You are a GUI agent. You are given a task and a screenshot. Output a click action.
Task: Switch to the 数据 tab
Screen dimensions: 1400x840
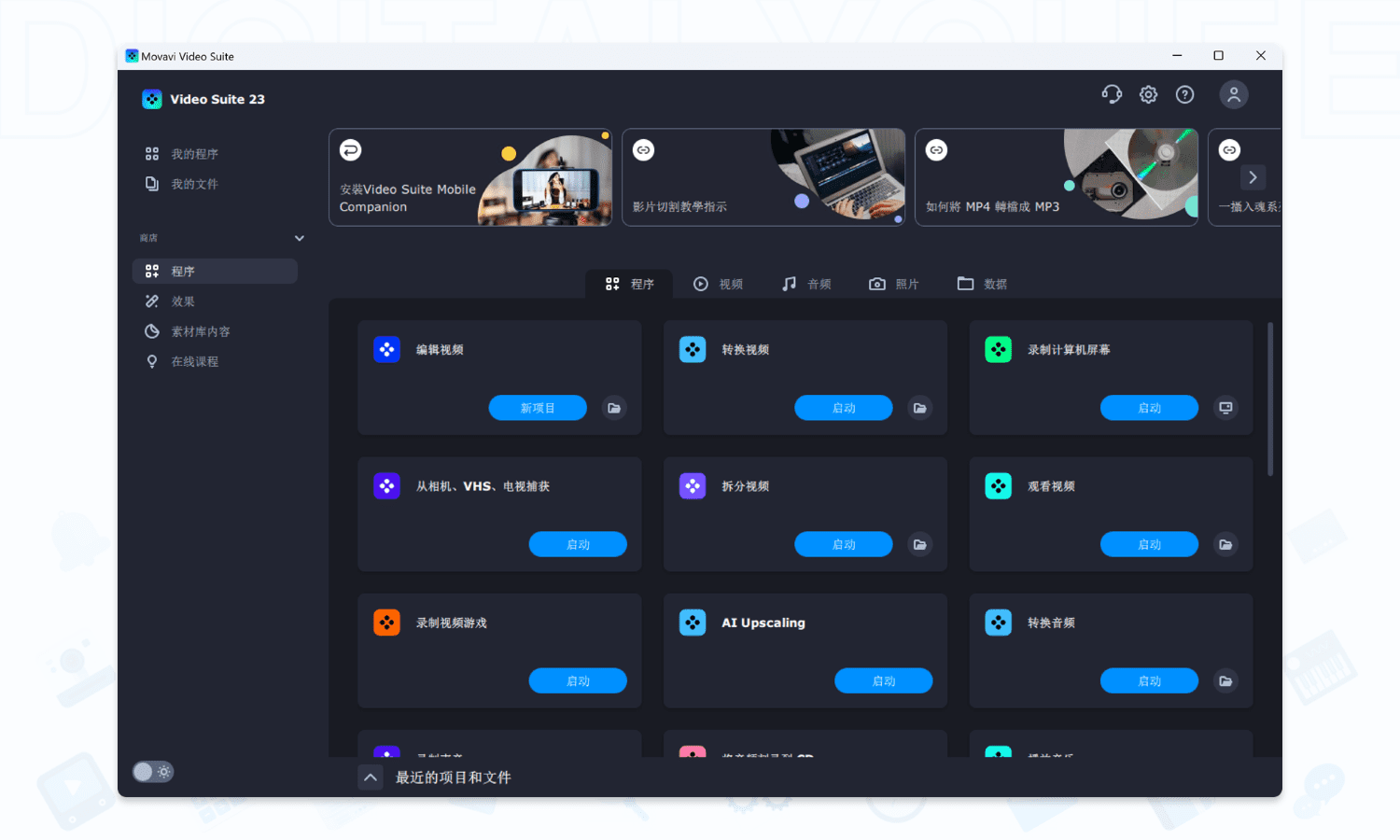coord(982,284)
